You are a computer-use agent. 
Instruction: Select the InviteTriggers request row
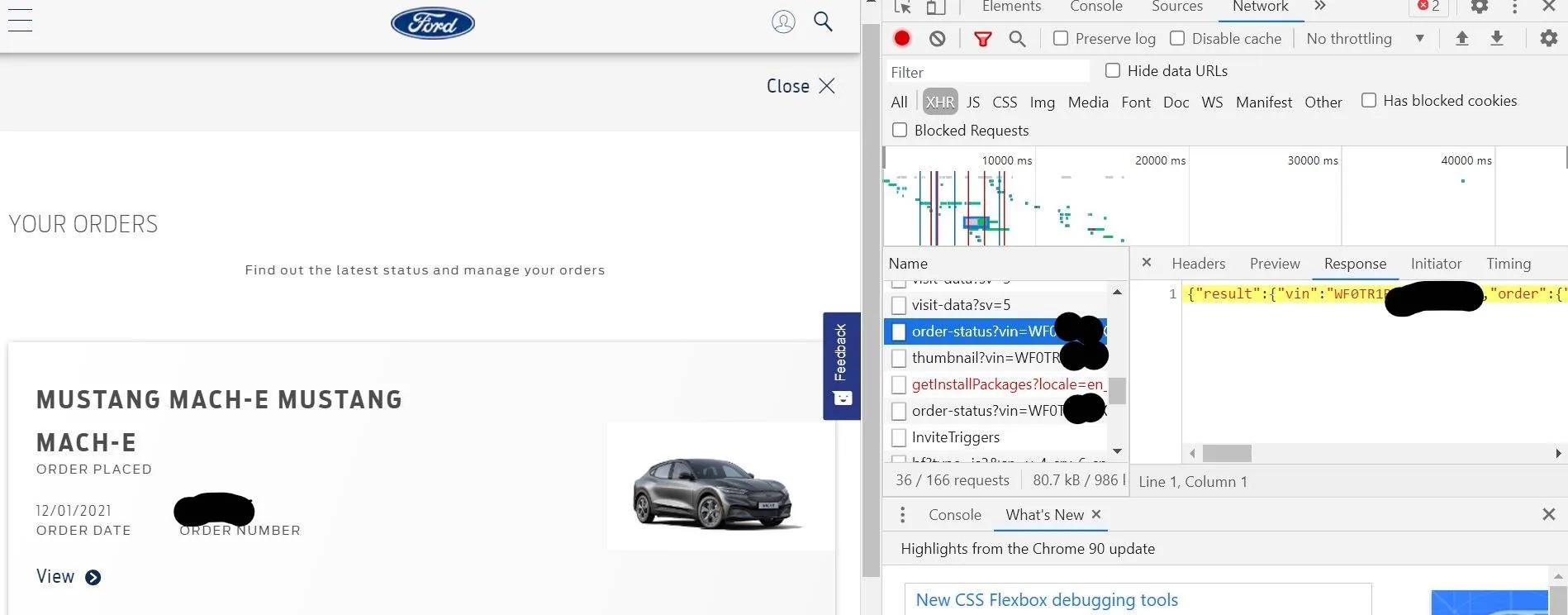pyautogui.click(x=995, y=437)
